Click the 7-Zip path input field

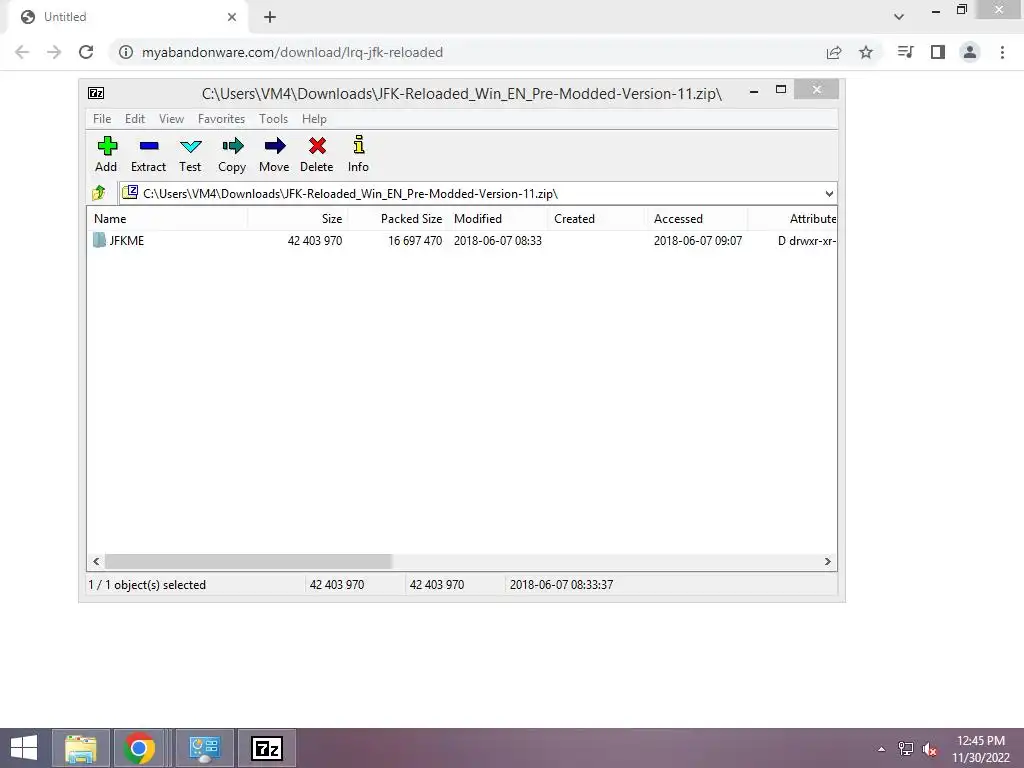click(477, 193)
